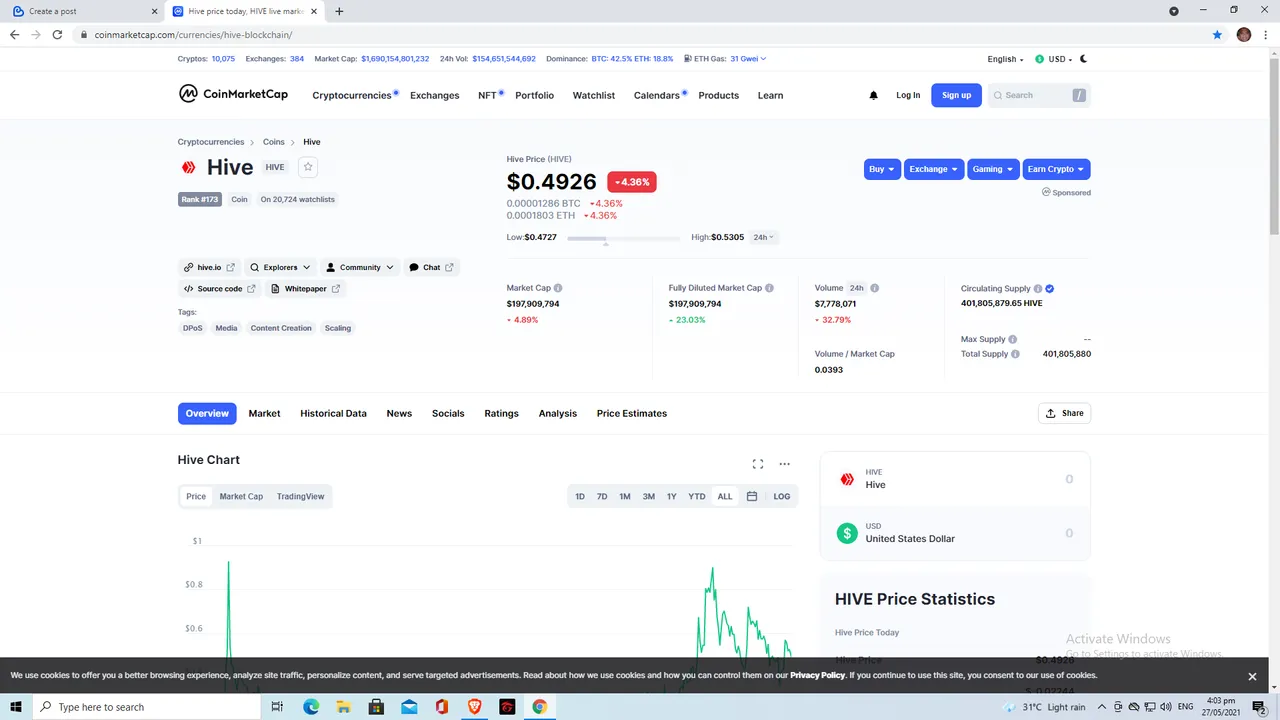This screenshot has width=1280, height=720.
Task: Add Hive to watchlist with star icon
Action: [308, 167]
